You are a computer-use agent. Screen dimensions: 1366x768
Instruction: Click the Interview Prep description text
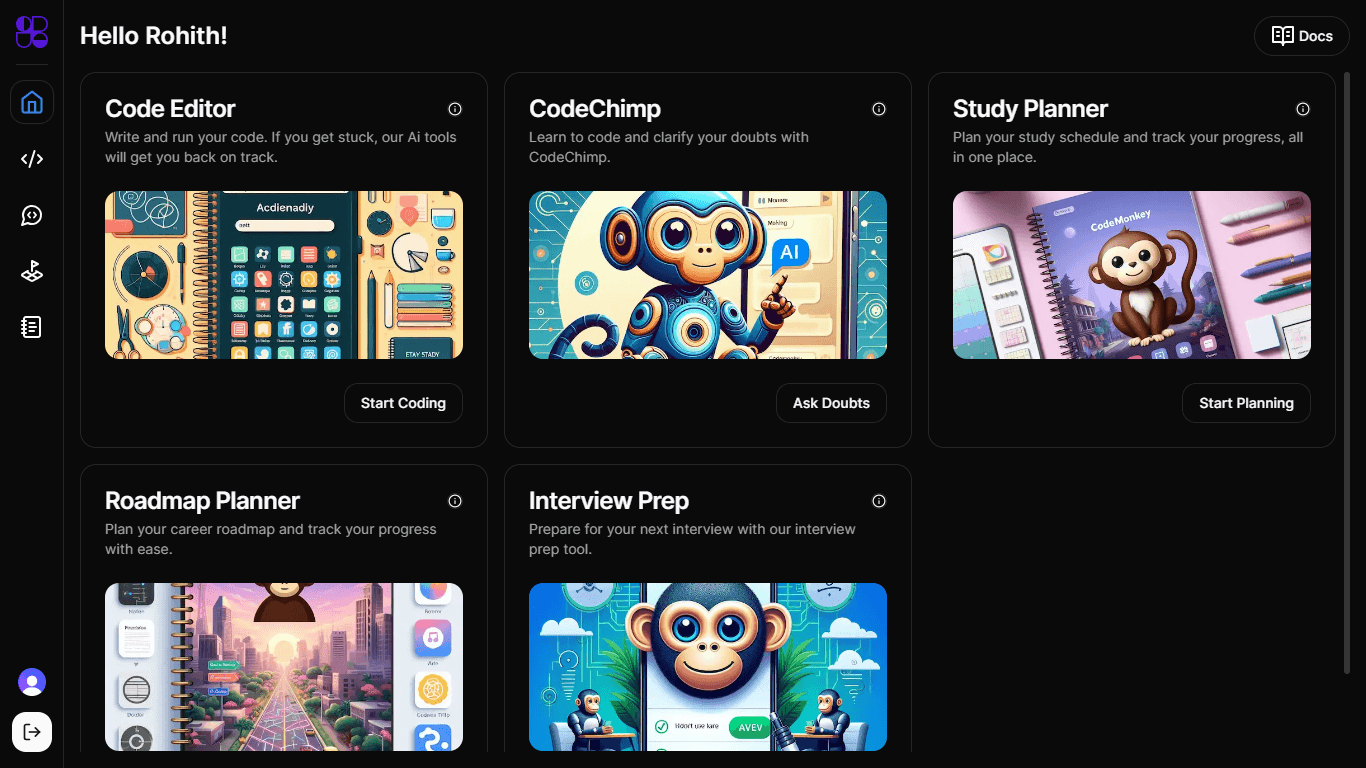click(692, 539)
